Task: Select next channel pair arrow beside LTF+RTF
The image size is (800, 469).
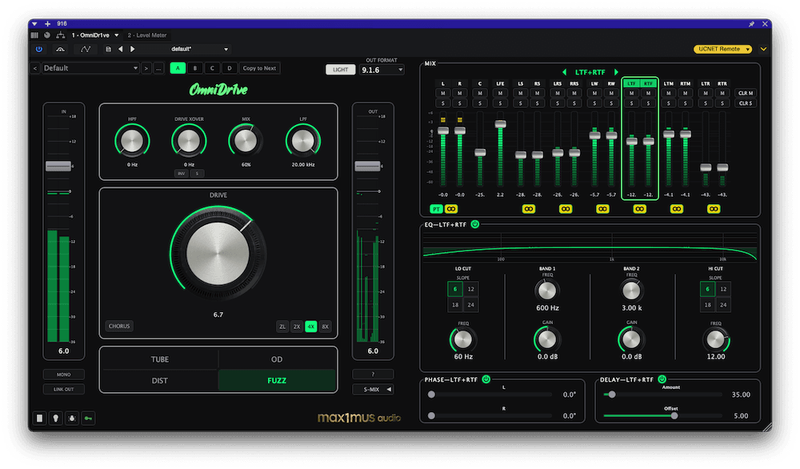Action: (x=616, y=72)
